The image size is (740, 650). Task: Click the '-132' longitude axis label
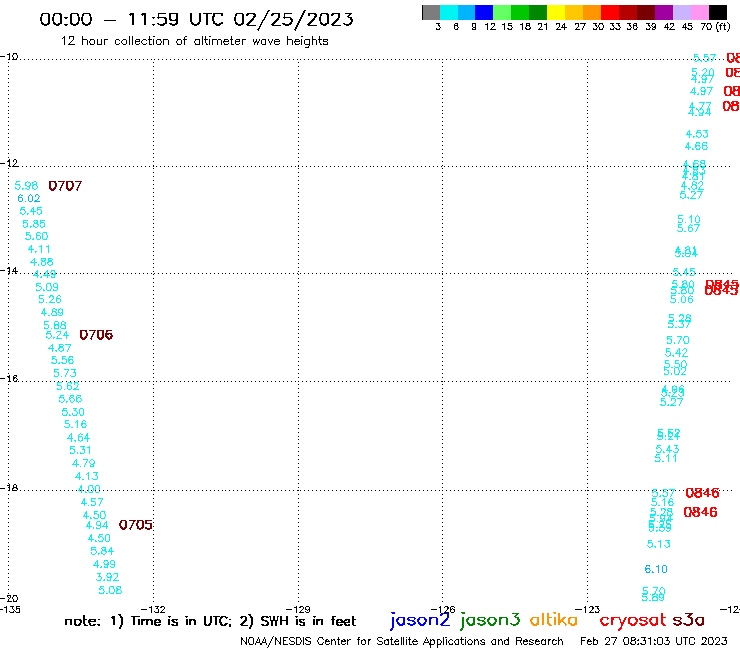pyautogui.click(x=153, y=609)
